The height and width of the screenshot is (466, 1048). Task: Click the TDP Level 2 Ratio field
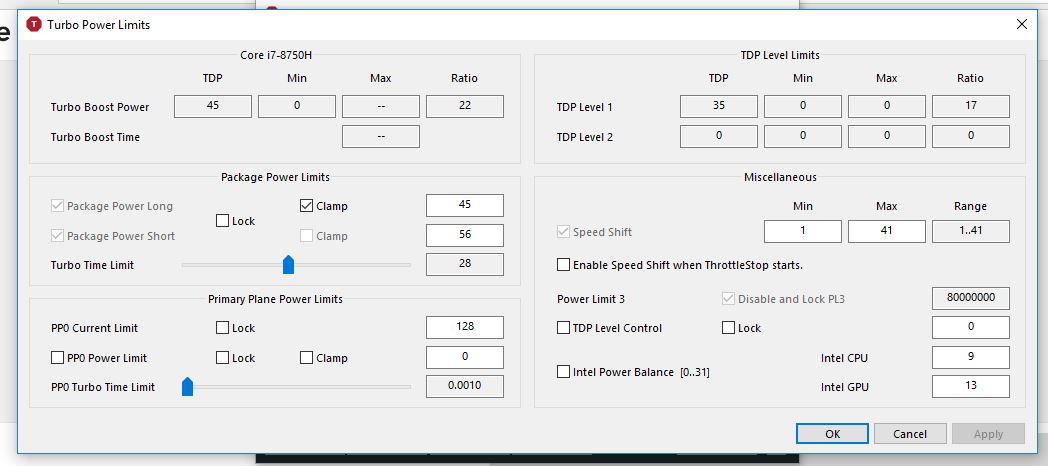(970, 136)
